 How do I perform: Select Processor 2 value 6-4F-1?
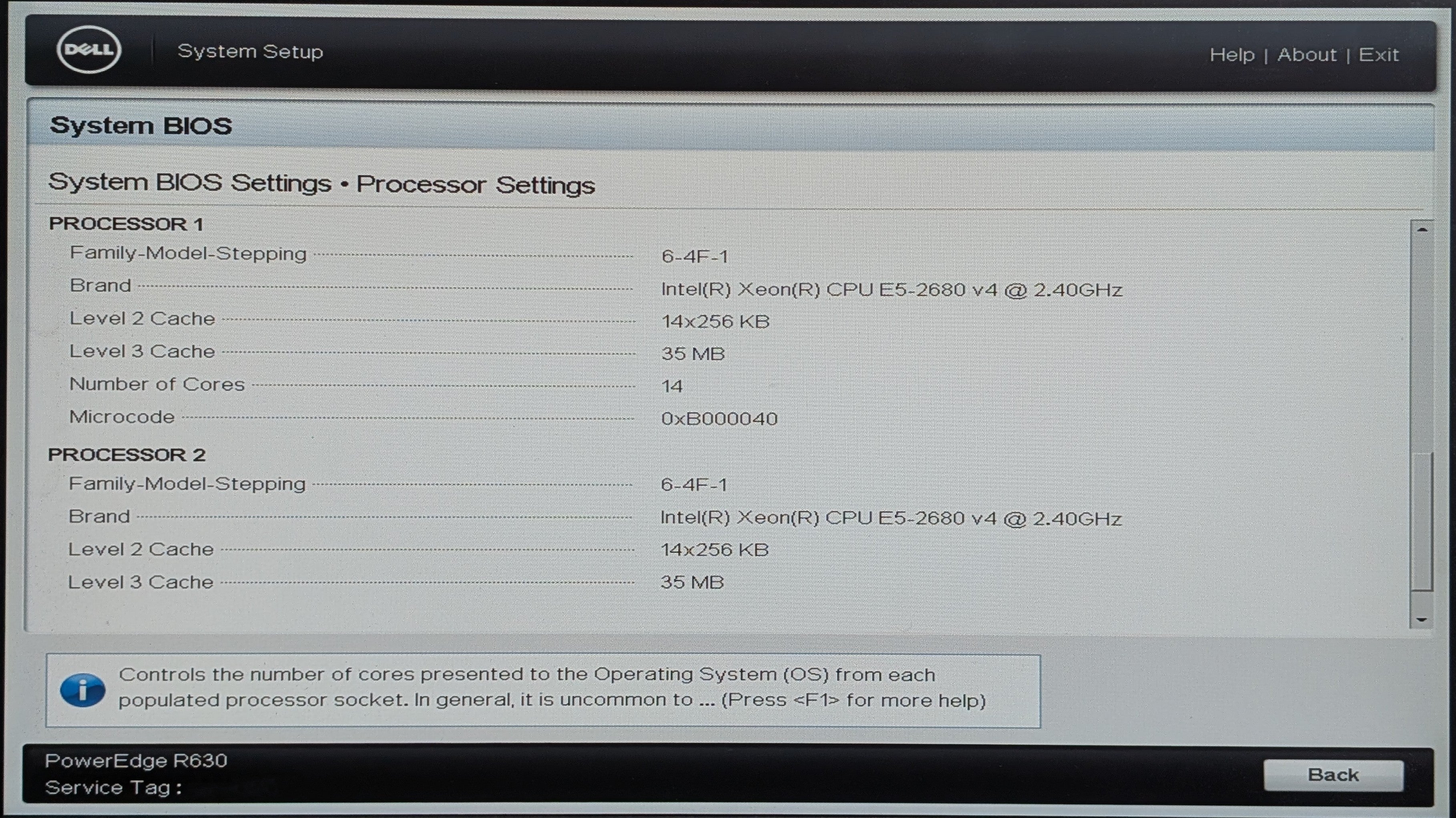point(693,484)
